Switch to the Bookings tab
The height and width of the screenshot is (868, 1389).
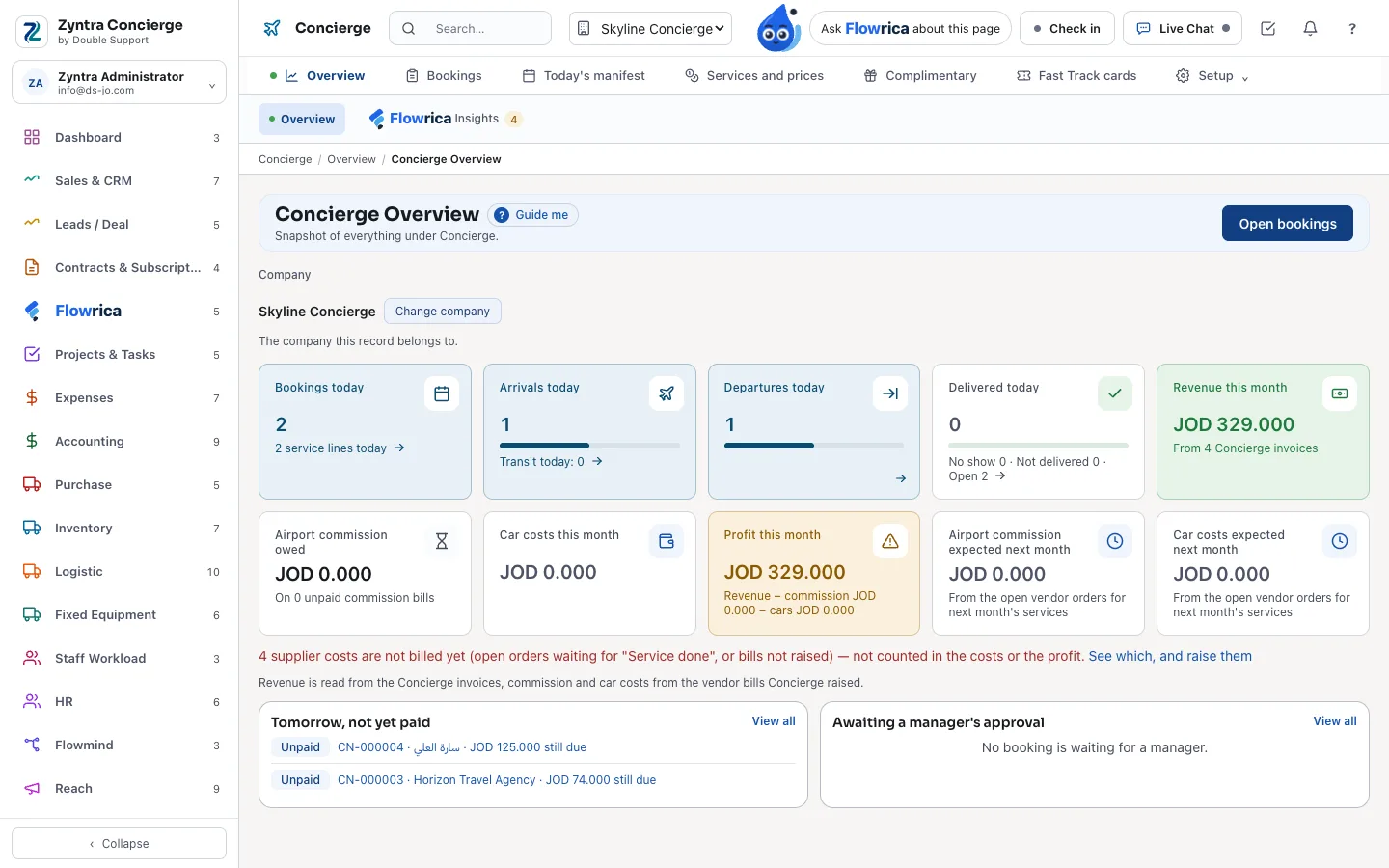click(444, 75)
